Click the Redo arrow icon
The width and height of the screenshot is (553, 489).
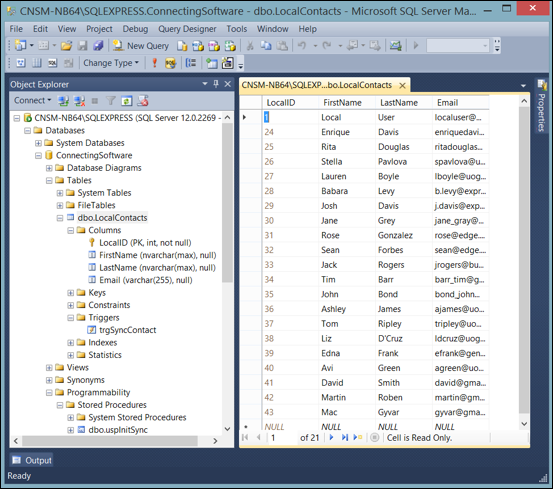tap(327, 46)
